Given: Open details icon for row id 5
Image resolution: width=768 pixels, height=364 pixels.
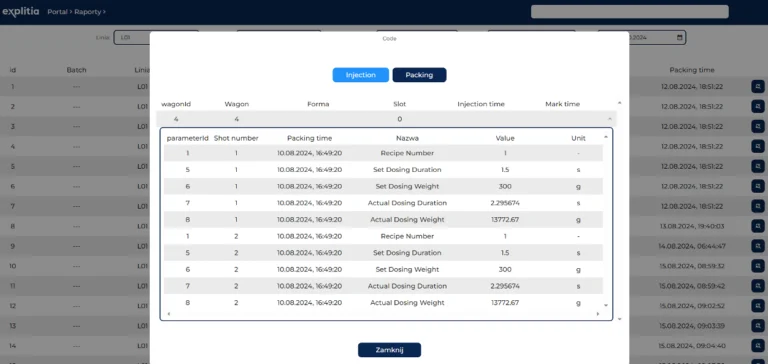Looking at the screenshot, I should coord(757,166).
